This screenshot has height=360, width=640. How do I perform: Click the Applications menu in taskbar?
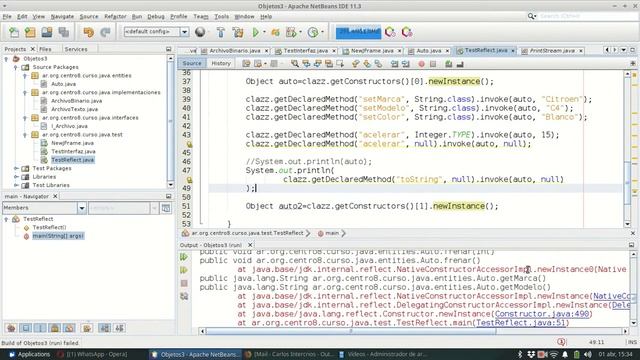29,354
